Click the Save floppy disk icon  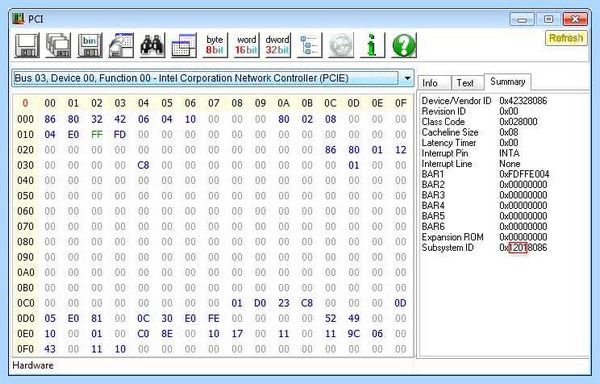tap(27, 46)
